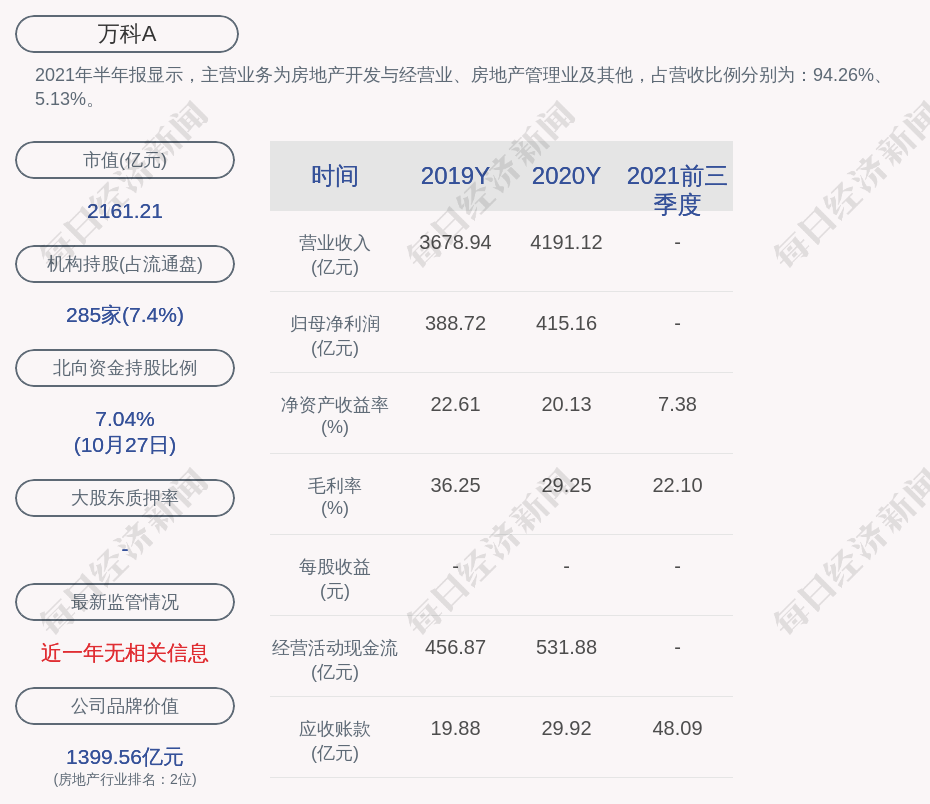Click the 大股东质押率 label pill
This screenshot has width=930, height=804.
(x=125, y=498)
